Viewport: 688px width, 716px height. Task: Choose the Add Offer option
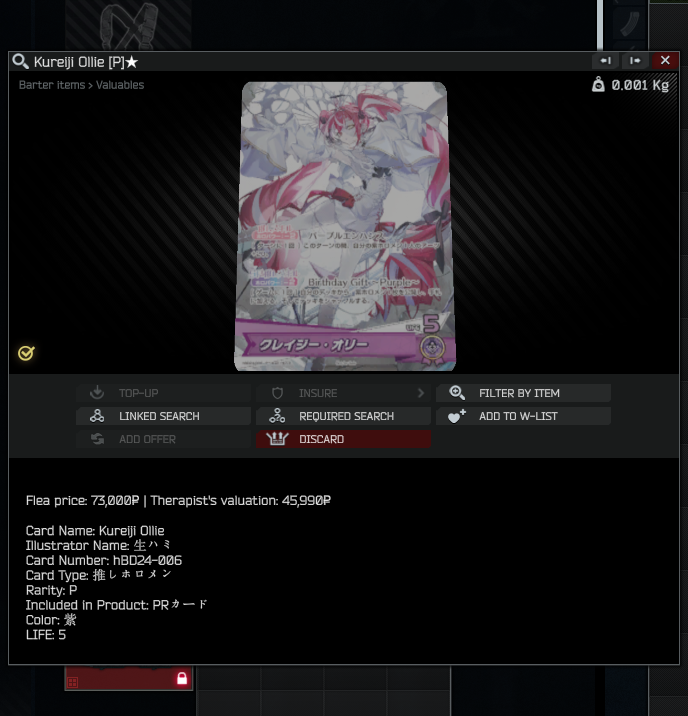click(163, 439)
